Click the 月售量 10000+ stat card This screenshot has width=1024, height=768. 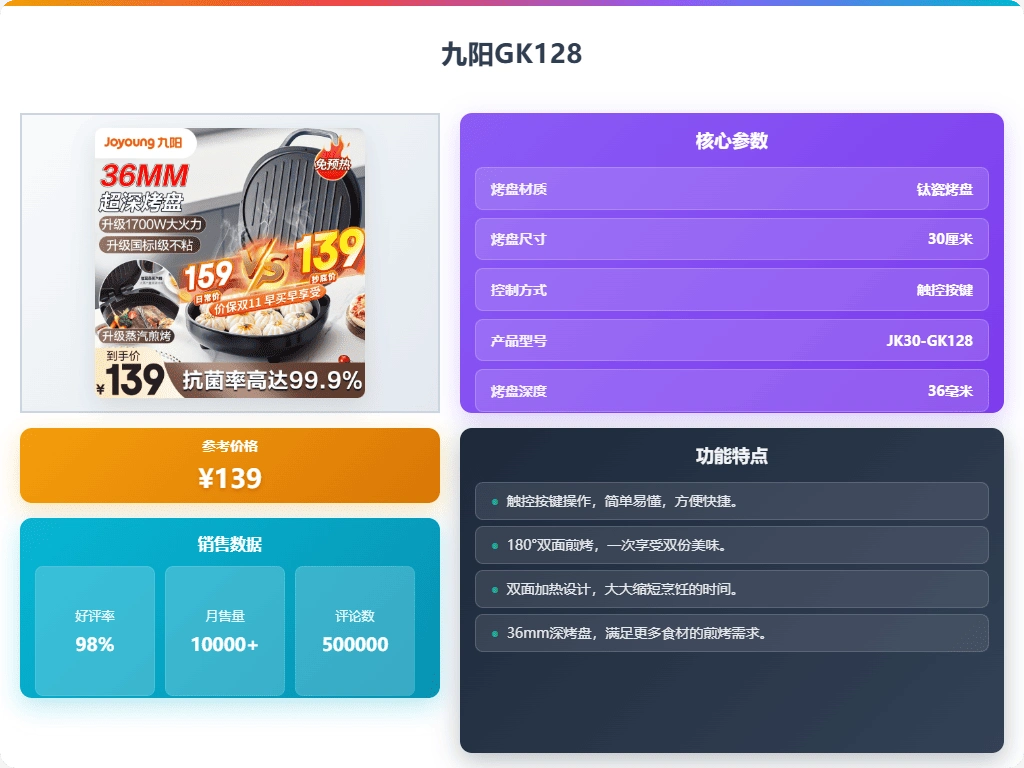tap(225, 631)
